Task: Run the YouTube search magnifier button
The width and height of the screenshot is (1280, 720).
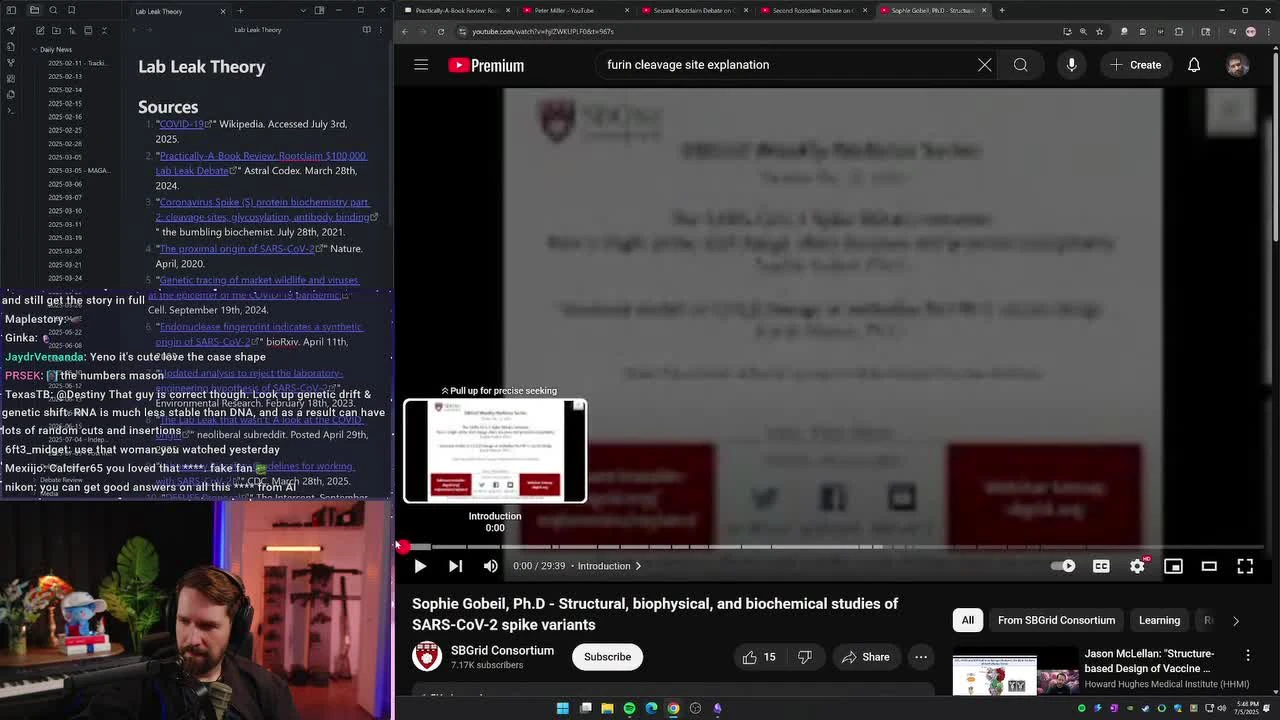Action: (x=1020, y=65)
